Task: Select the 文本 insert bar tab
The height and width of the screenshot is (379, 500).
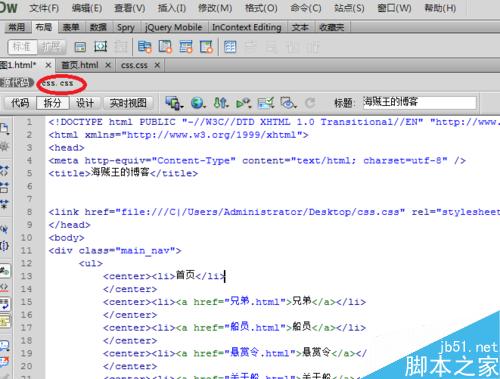Action: pyautogui.click(x=300, y=27)
